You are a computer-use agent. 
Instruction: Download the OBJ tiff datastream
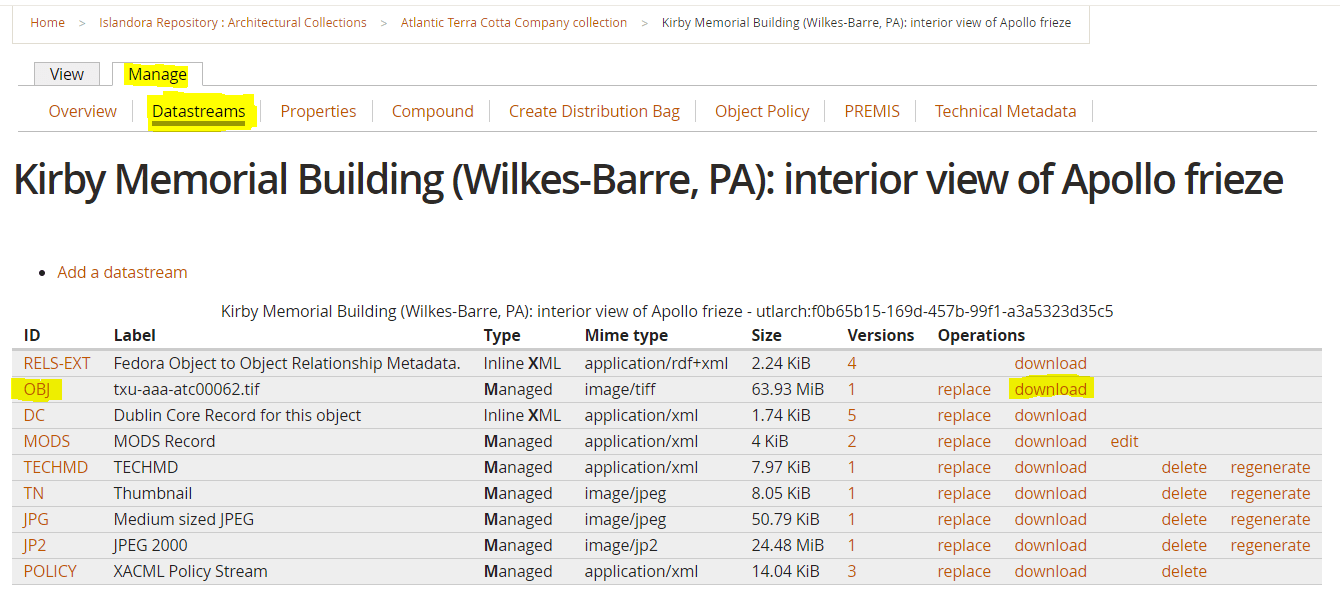[x=1050, y=389]
